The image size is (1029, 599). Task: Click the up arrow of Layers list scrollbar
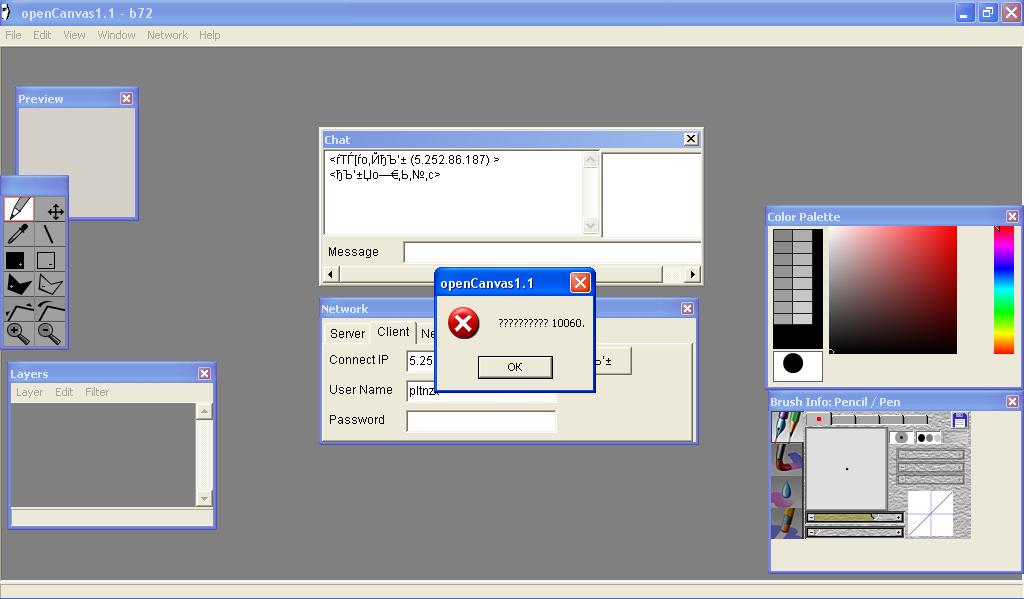coord(204,411)
